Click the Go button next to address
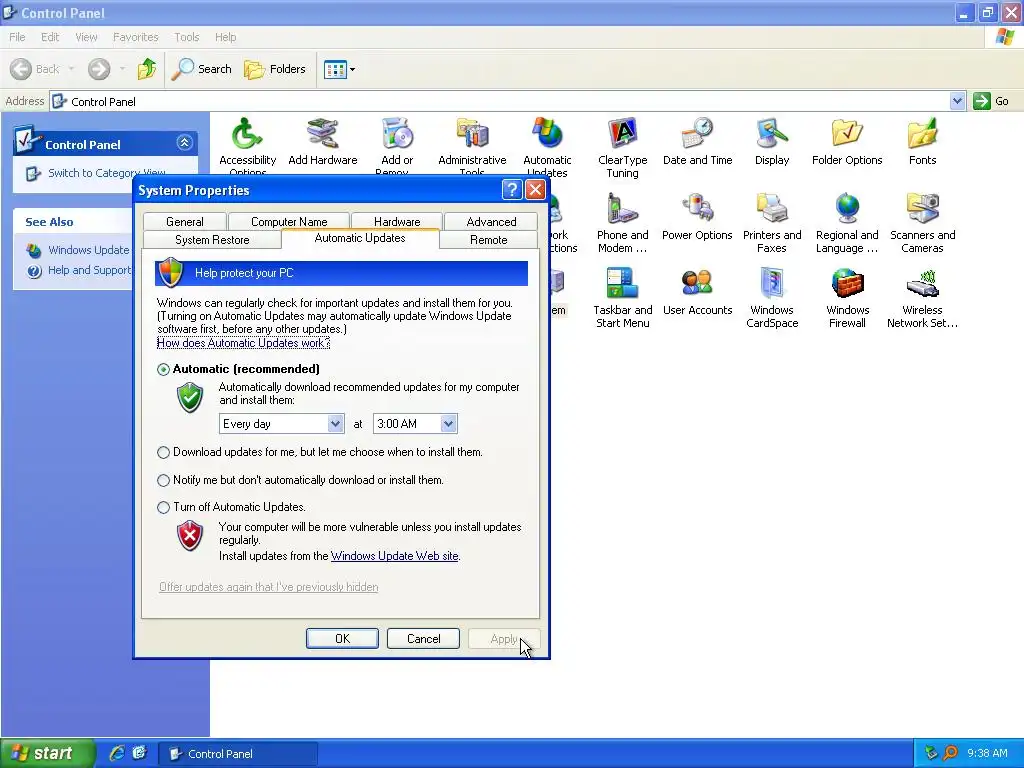Viewport: 1024px width, 768px height. tap(991, 101)
